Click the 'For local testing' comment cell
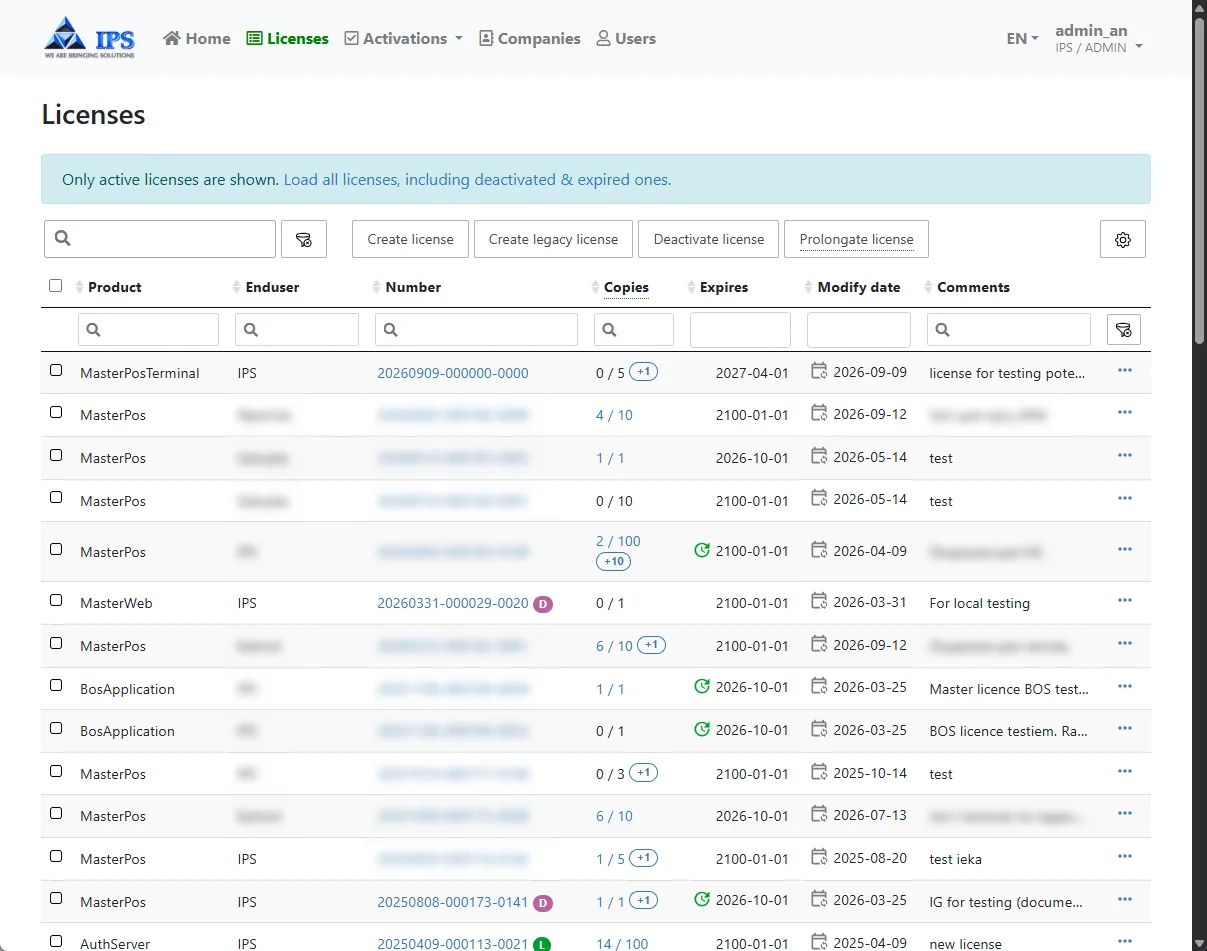The width and height of the screenshot is (1207, 951). (979, 603)
